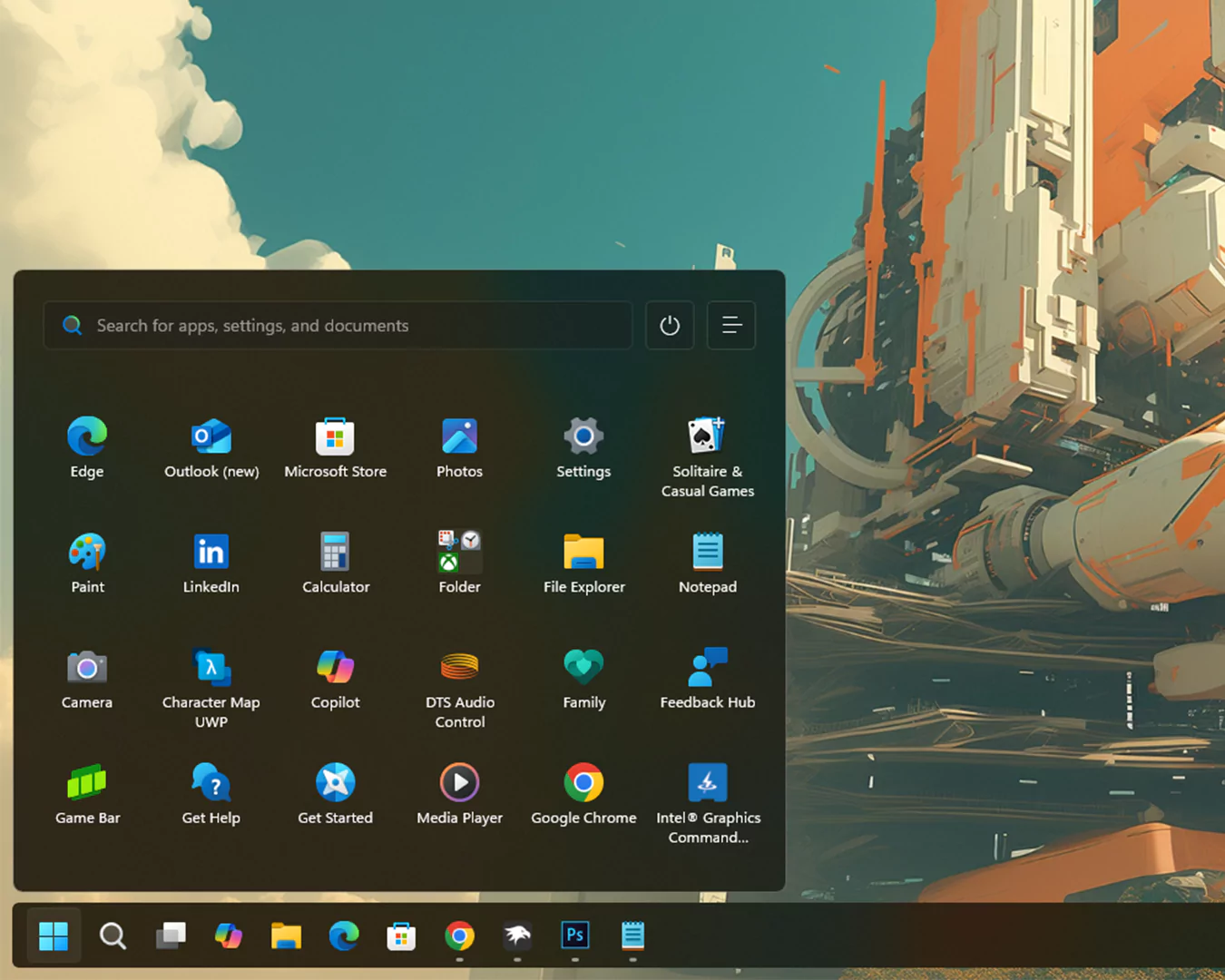Switch to the bird icon app on taskbar

point(517,936)
